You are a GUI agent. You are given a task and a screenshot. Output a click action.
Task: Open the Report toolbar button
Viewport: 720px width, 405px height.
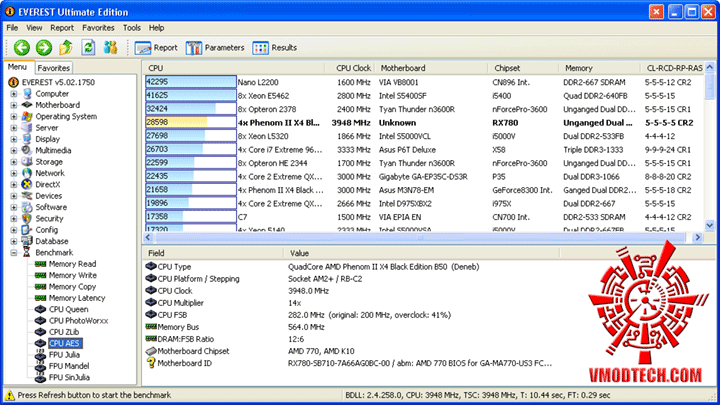156,48
